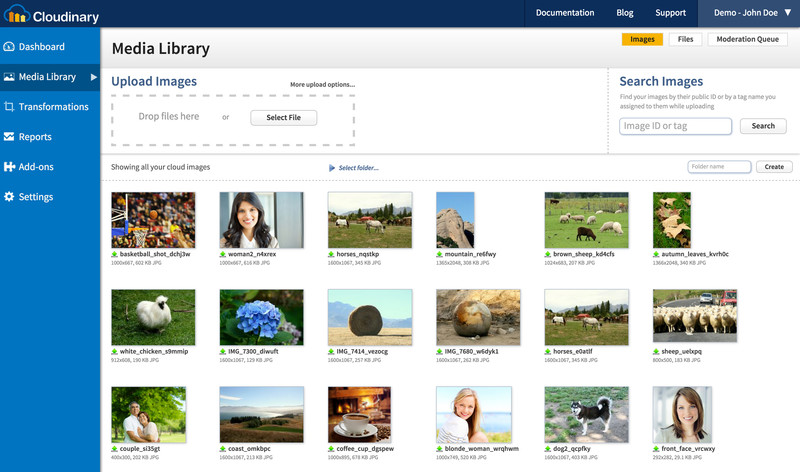Viewport: 800px width, 472px height.
Task: Open the couple in park thumbnail
Action: tap(148, 414)
